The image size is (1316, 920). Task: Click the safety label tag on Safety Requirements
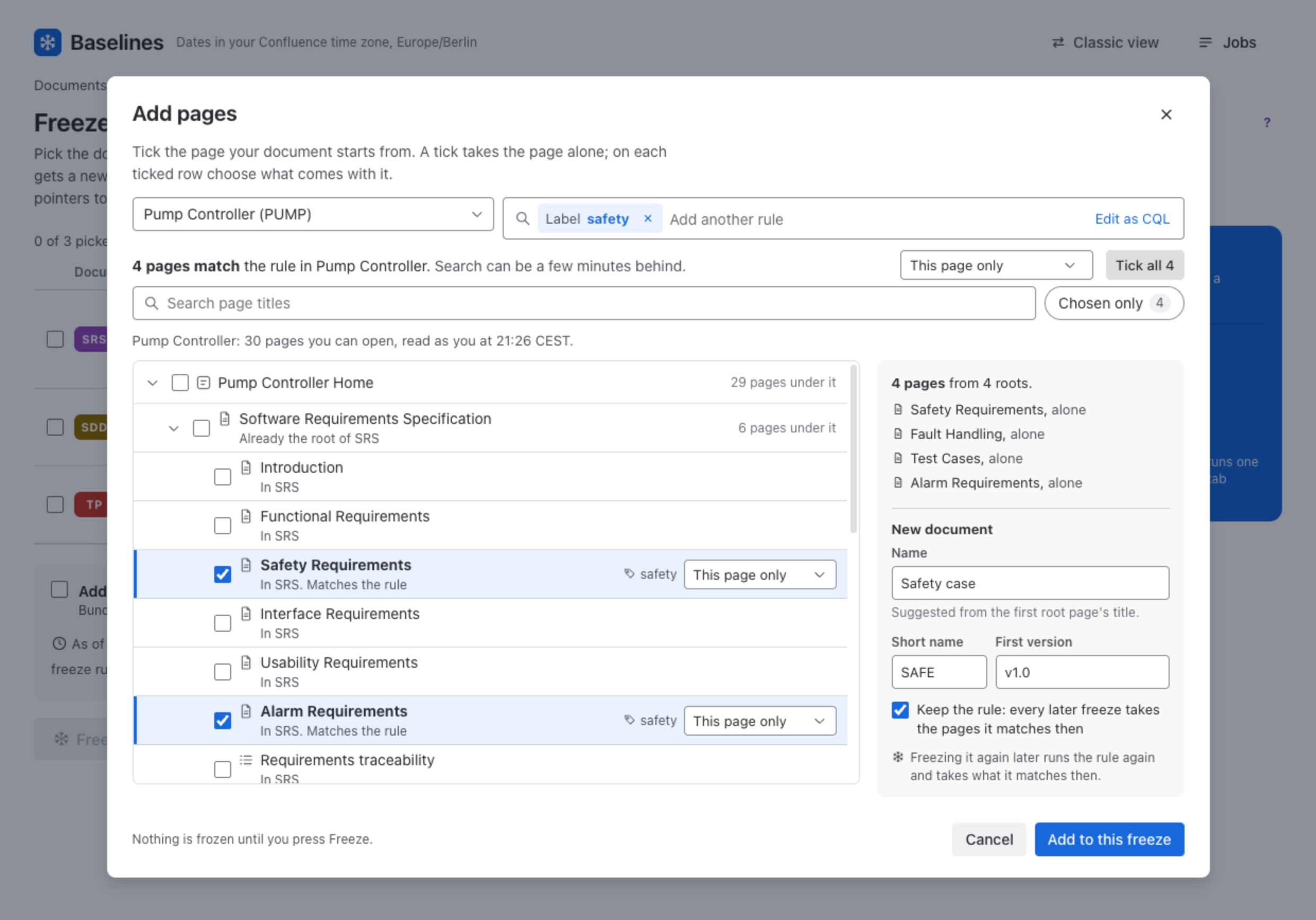[651, 574]
